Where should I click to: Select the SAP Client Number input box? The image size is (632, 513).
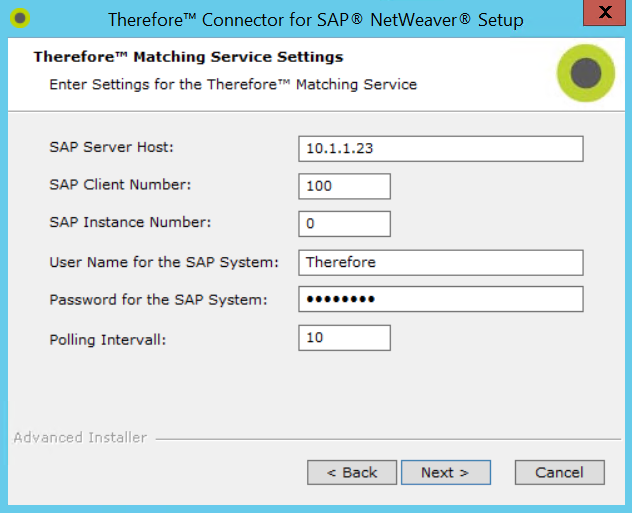click(x=344, y=186)
